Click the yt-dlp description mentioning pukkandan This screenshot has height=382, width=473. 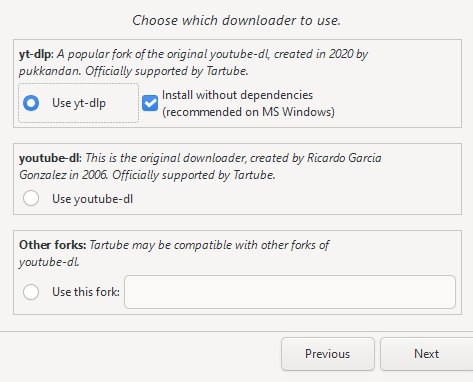coord(193,62)
